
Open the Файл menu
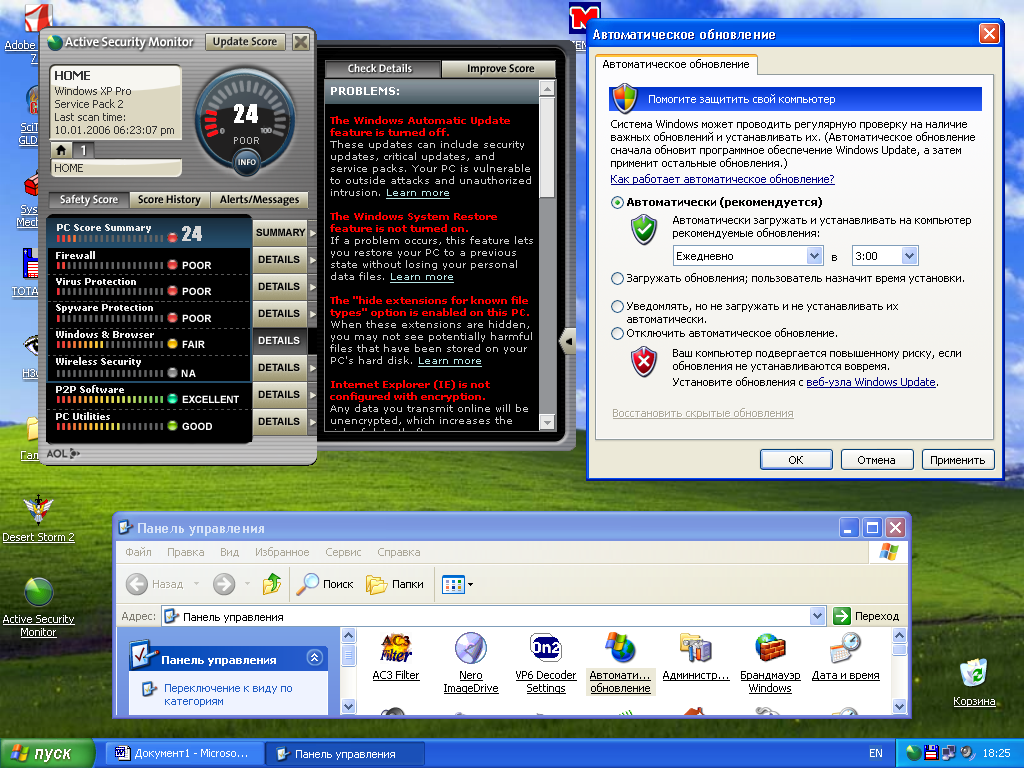click(x=138, y=552)
